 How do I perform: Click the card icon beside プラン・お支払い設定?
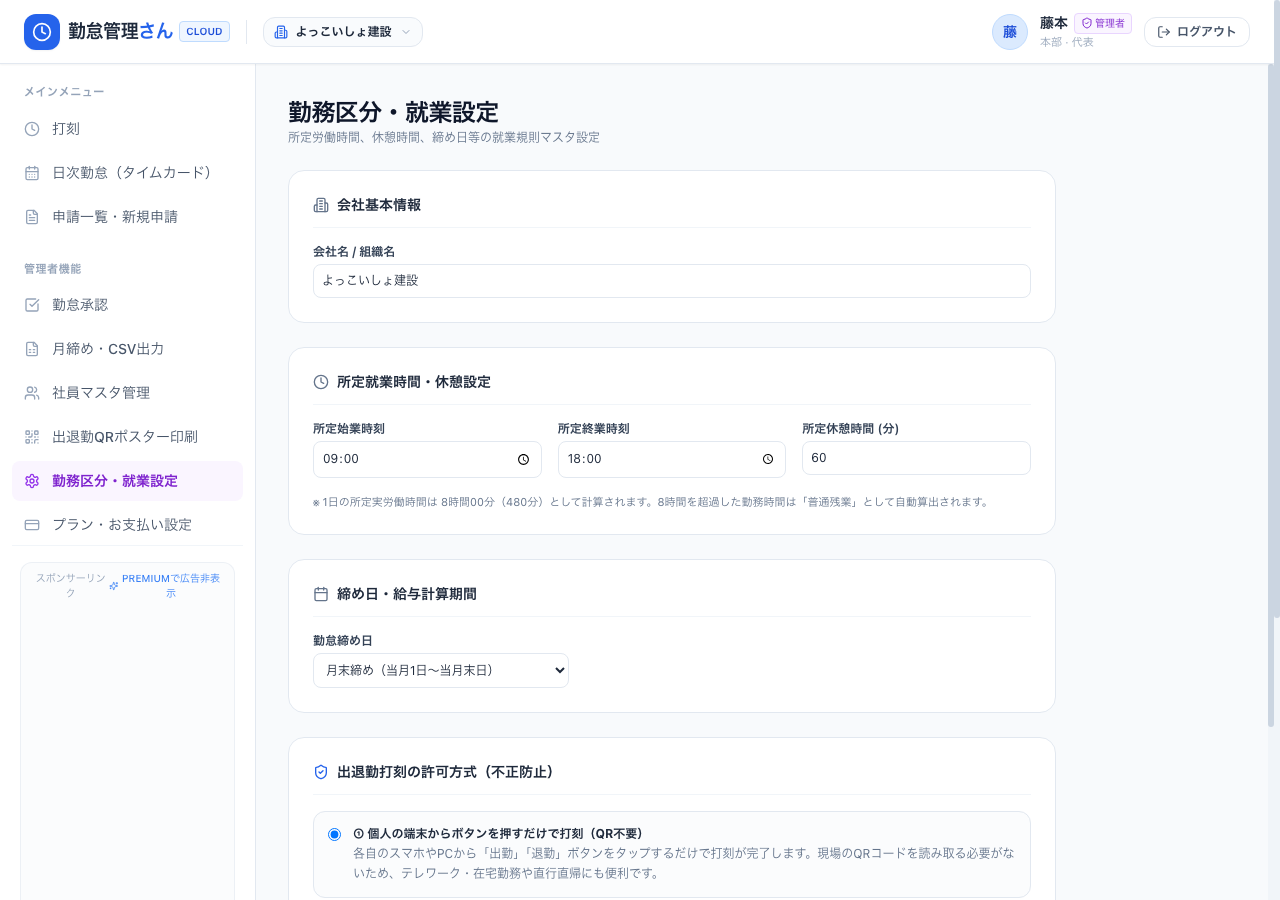(32, 525)
